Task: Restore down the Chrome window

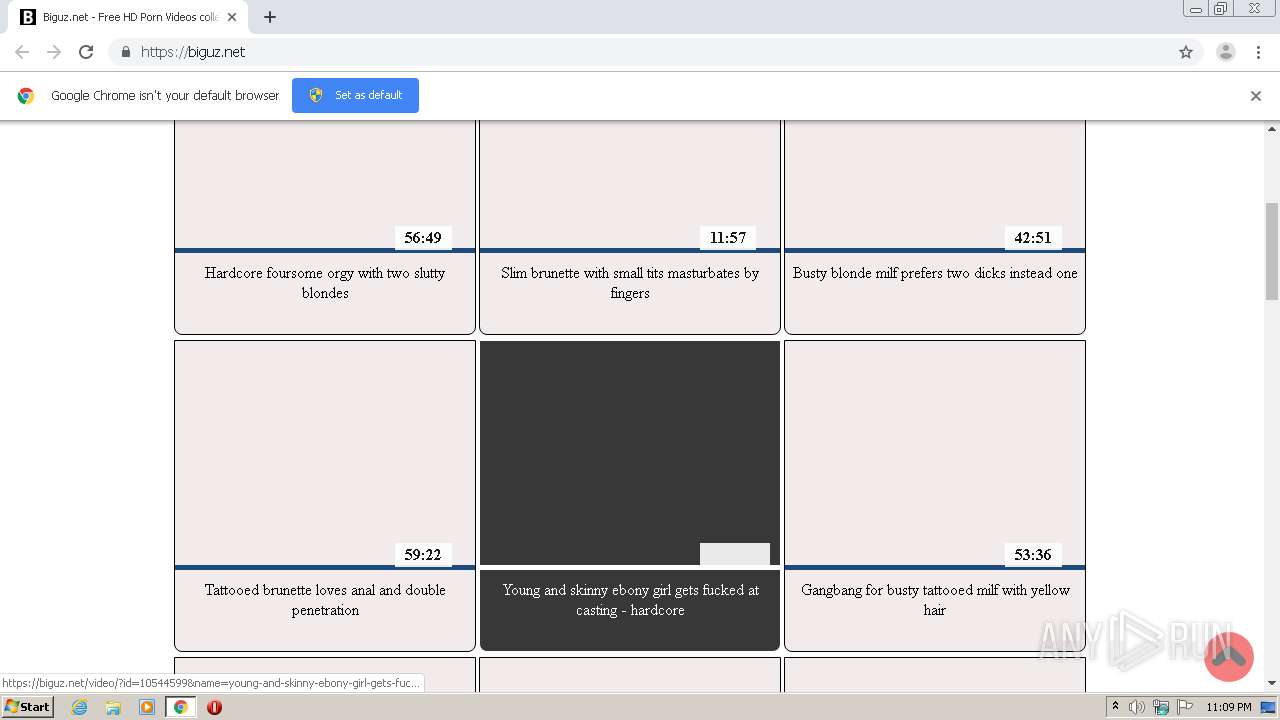Action: (1221, 9)
